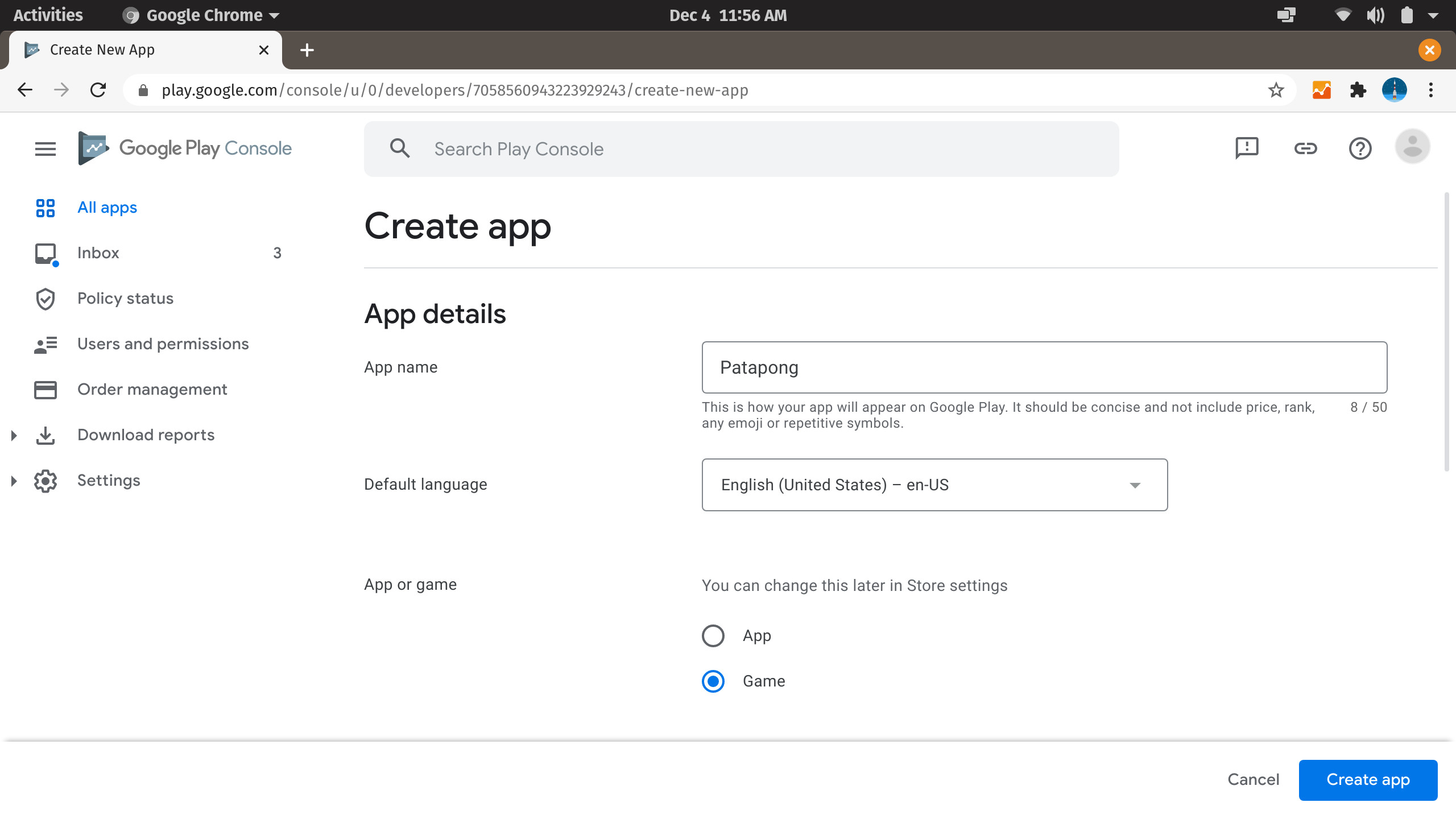Open the Default language dropdown
1456x819 pixels.
(x=934, y=485)
